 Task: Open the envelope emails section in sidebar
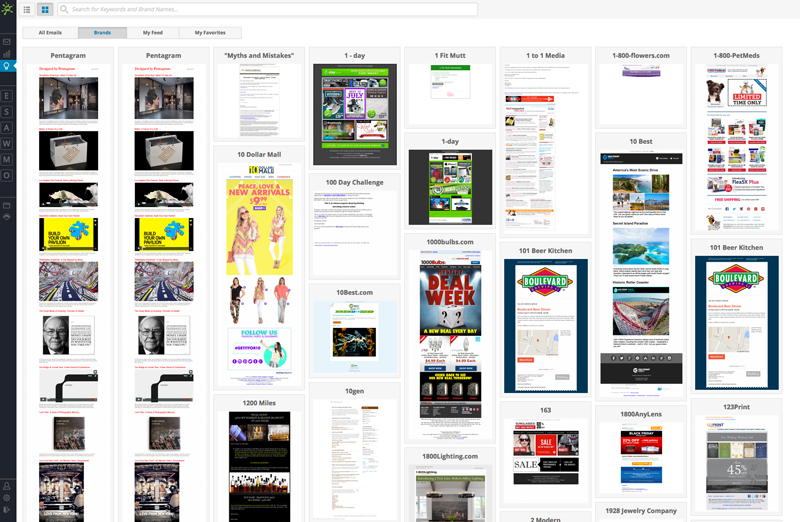click(7, 42)
